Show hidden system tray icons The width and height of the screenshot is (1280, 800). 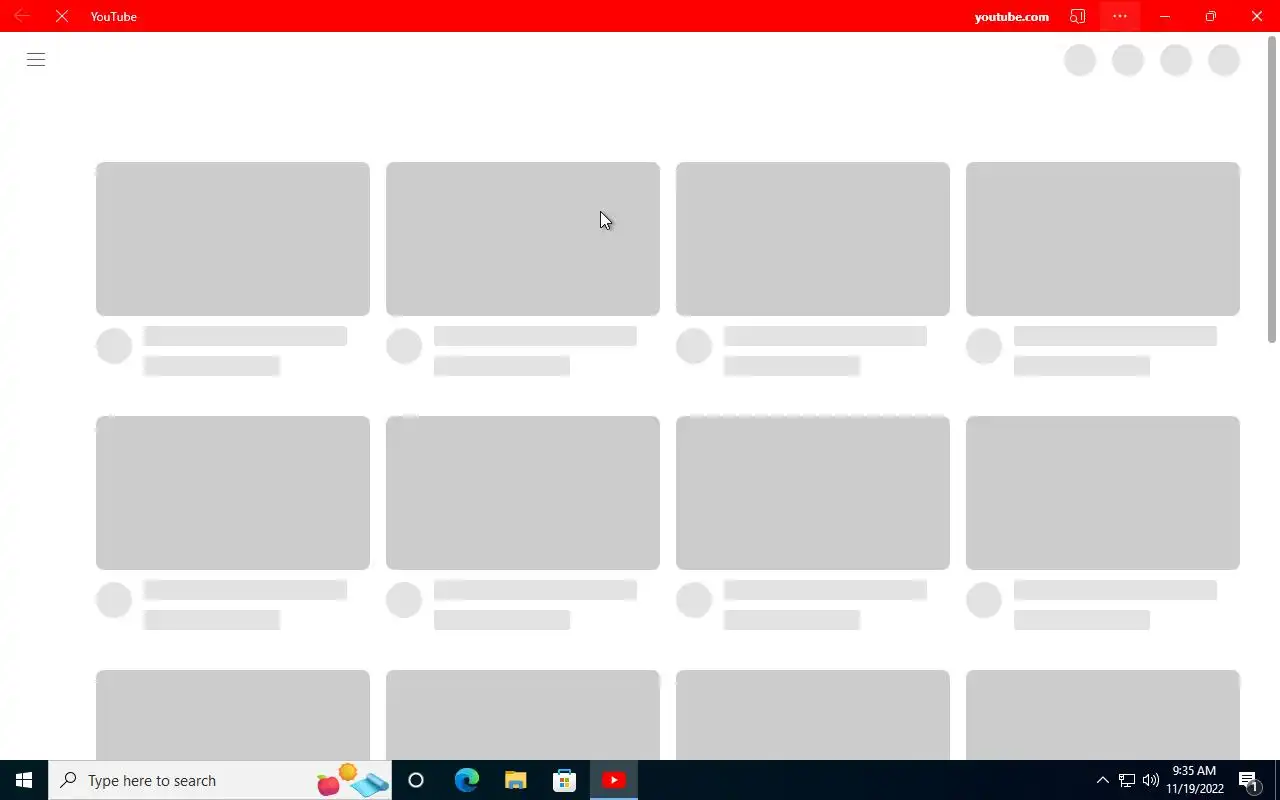pyautogui.click(x=1103, y=780)
